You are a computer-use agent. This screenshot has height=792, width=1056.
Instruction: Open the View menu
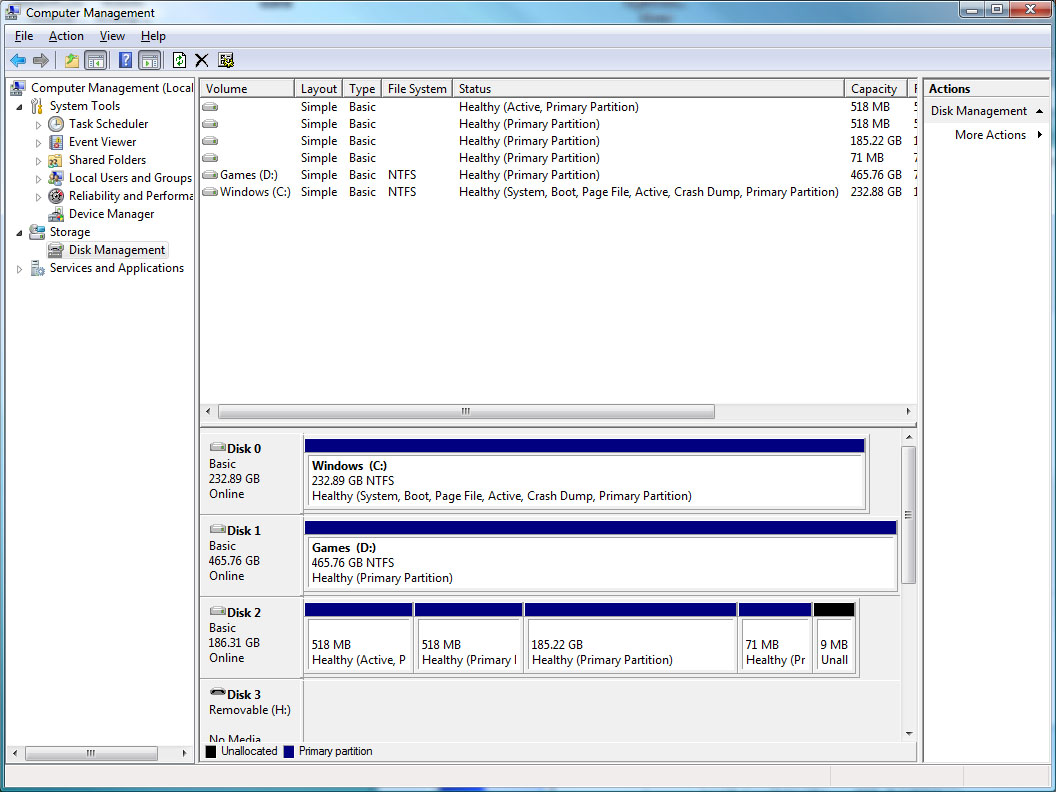(x=112, y=36)
